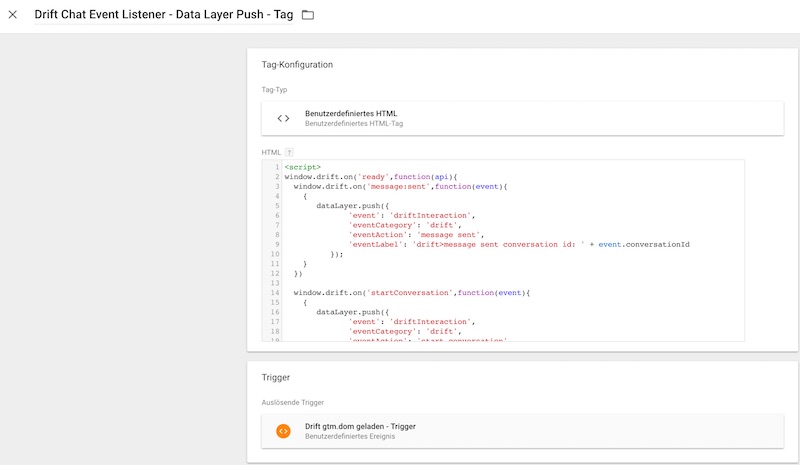Click line 8 'message sent' eventAction
The width and height of the screenshot is (800, 465).
[x=416, y=235]
